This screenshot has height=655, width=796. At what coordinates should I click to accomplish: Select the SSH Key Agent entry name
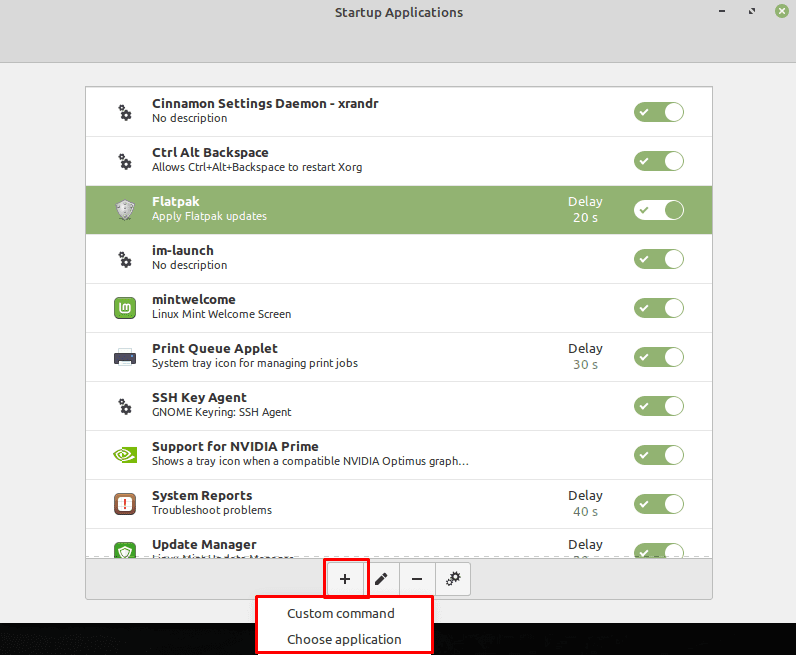pos(199,398)
